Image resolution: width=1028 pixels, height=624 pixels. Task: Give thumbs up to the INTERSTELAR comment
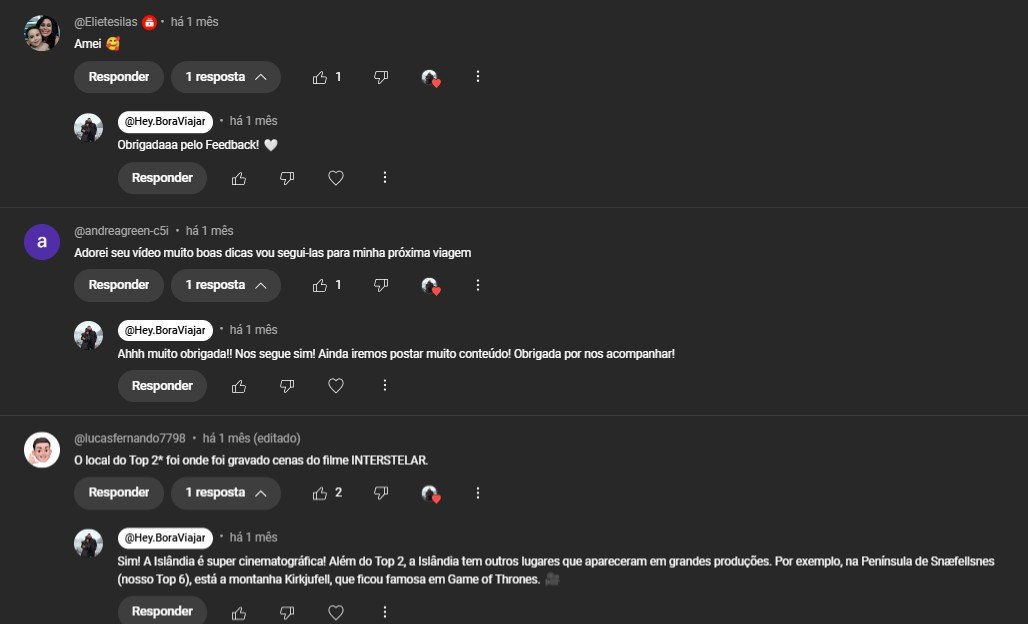click(320, 493)
